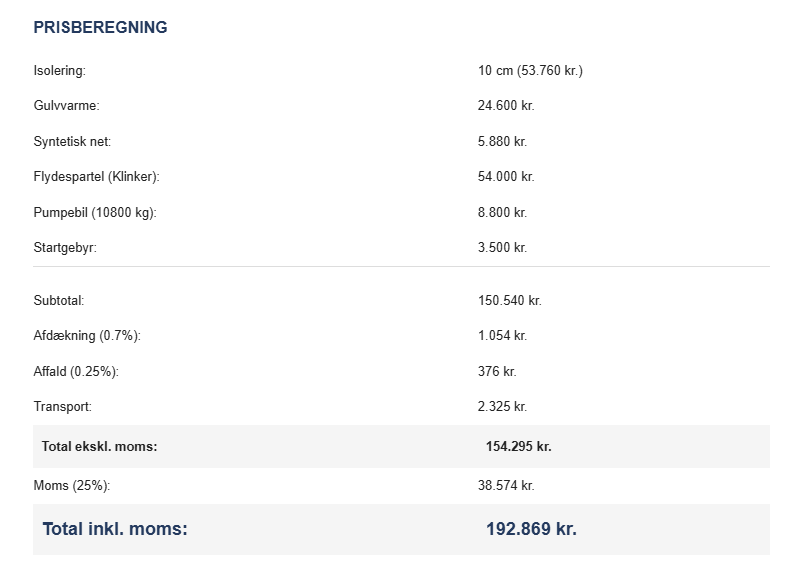Click the Subtotal amount 150.540 kr.
Viewport: 788px width, 574px height.
tap(510, 300)
